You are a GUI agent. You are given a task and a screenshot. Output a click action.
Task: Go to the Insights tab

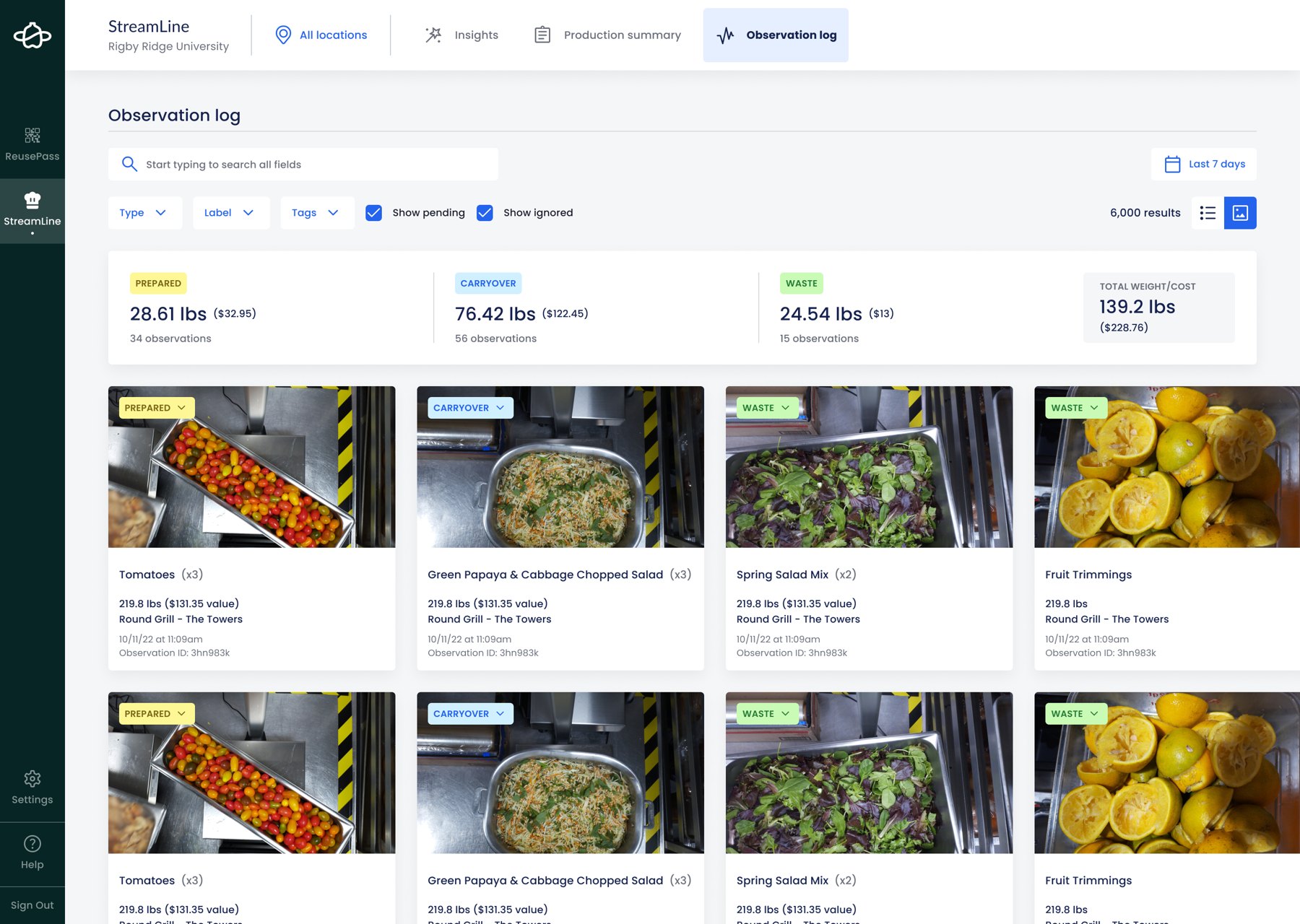pos(462,35)
